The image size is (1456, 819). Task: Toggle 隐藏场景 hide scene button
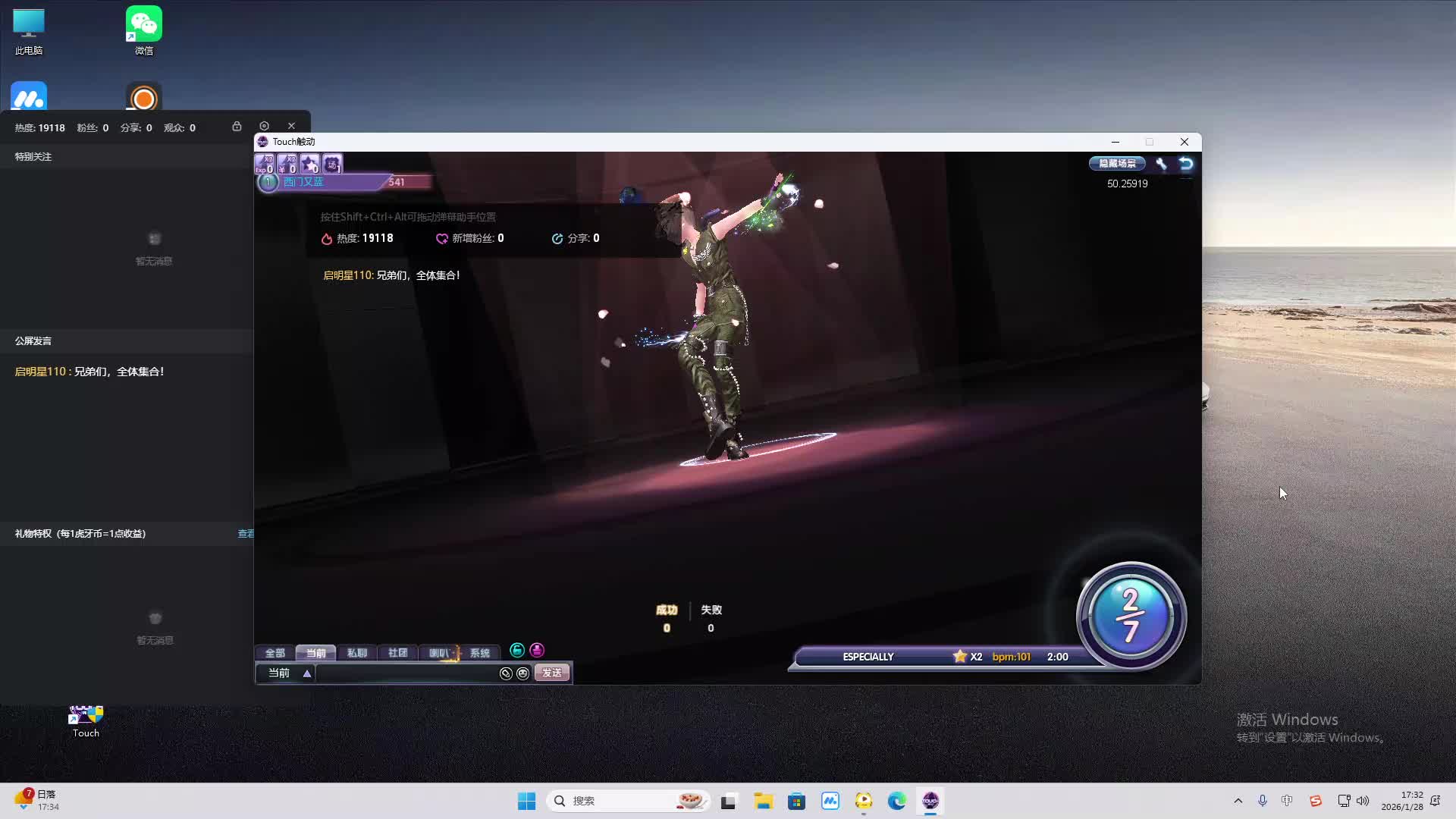tap(1117, 164)
